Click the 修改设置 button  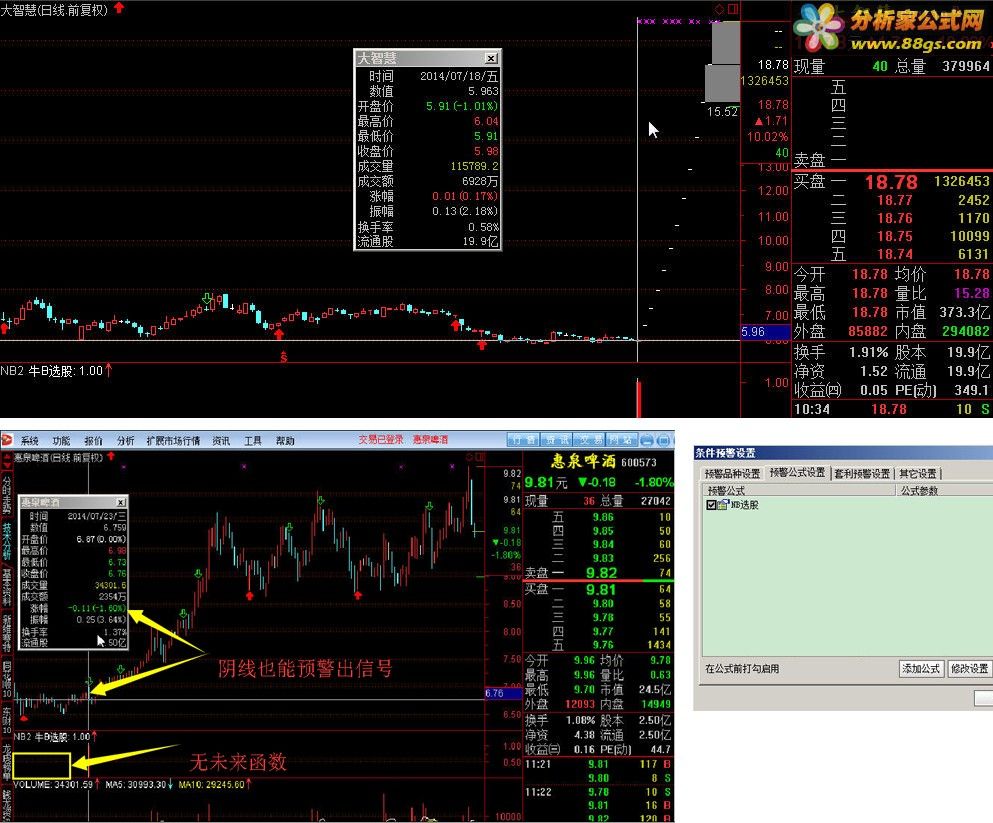(970, 669)
